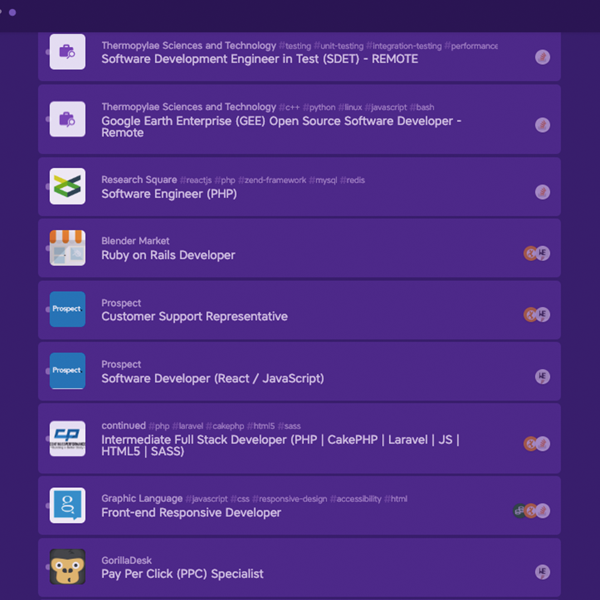Select the #testing tag
Screen dimensions: 600x600
tap(295, 46)
